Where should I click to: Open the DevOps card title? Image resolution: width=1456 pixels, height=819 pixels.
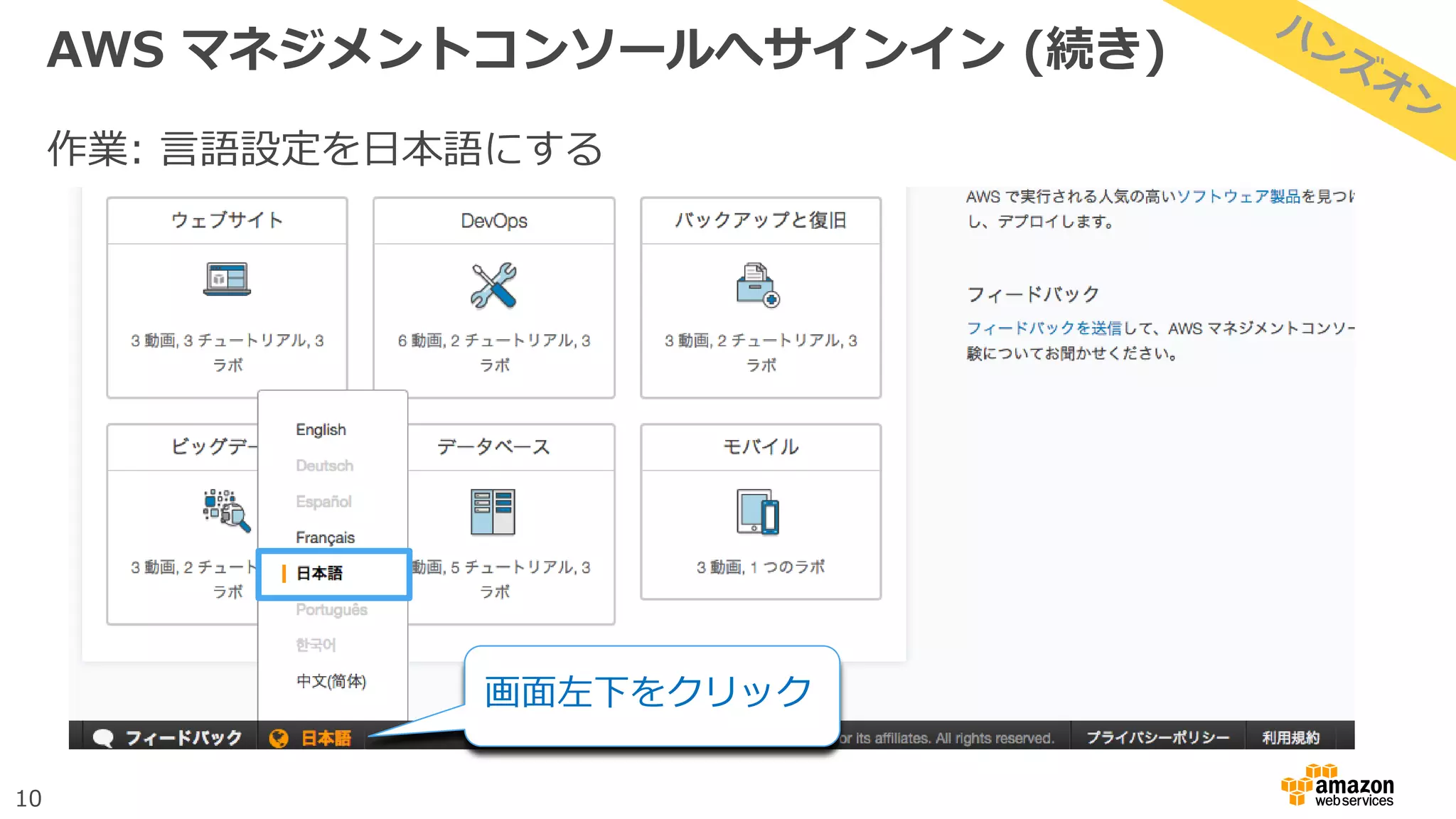494,221
